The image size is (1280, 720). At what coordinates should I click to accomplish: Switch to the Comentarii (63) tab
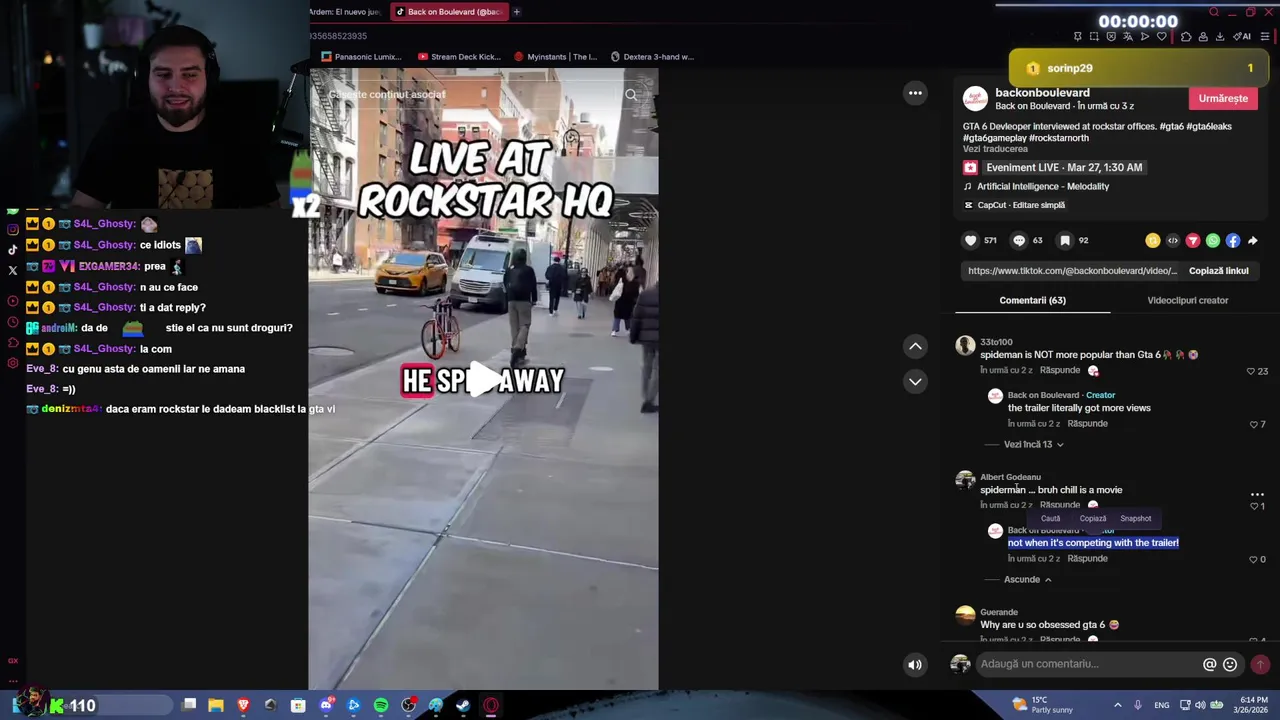(1032, 300)
